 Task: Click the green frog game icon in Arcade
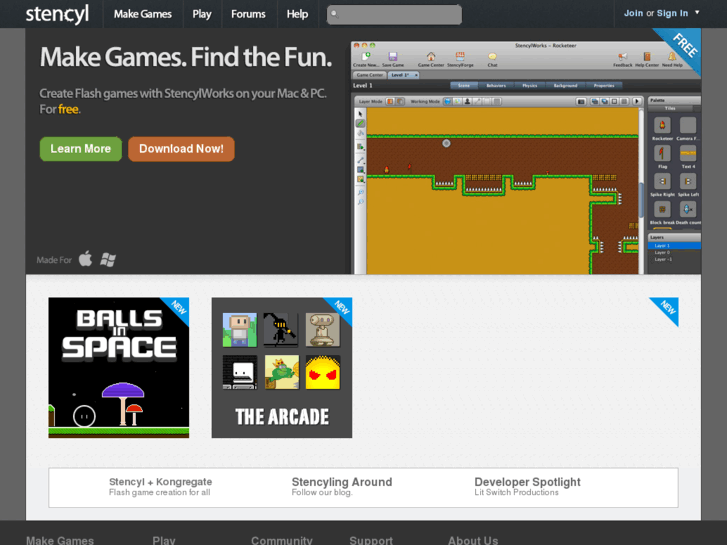tap(282, 372)
